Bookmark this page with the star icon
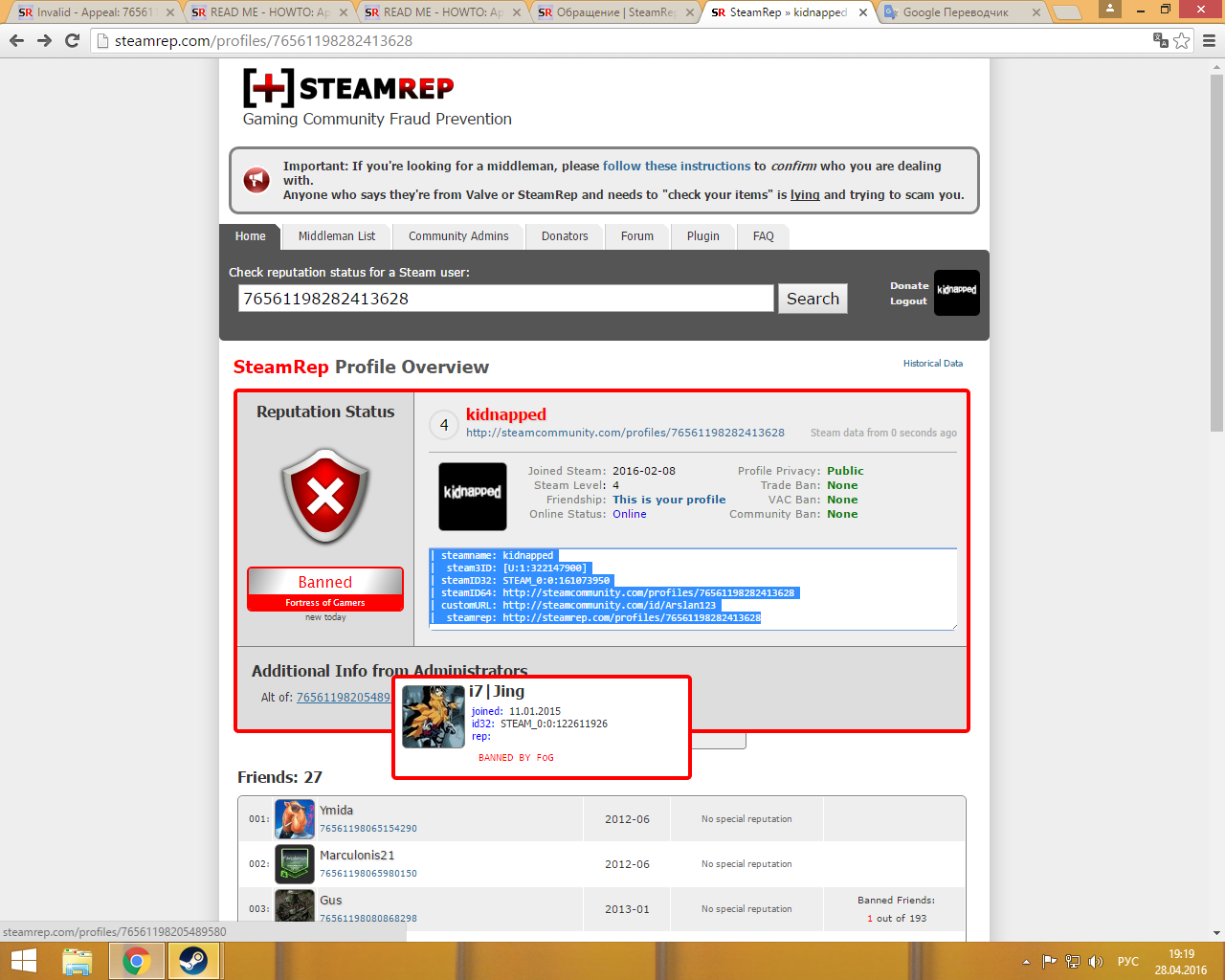 pos(1182,40)
